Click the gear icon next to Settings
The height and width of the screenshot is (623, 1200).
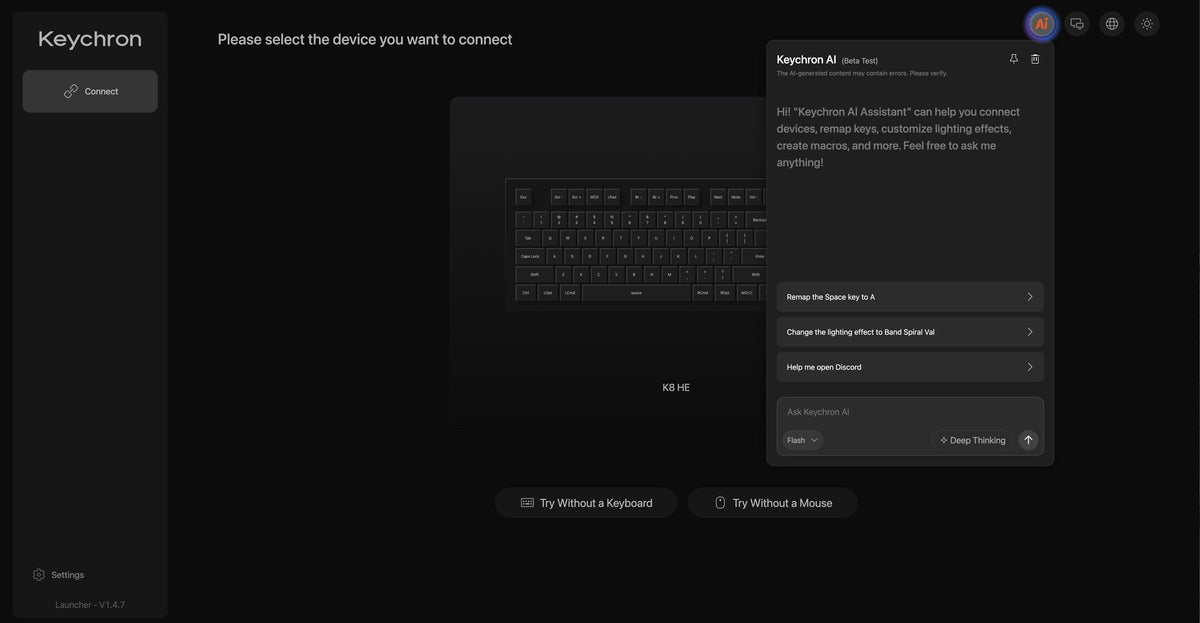click(39, 575)
